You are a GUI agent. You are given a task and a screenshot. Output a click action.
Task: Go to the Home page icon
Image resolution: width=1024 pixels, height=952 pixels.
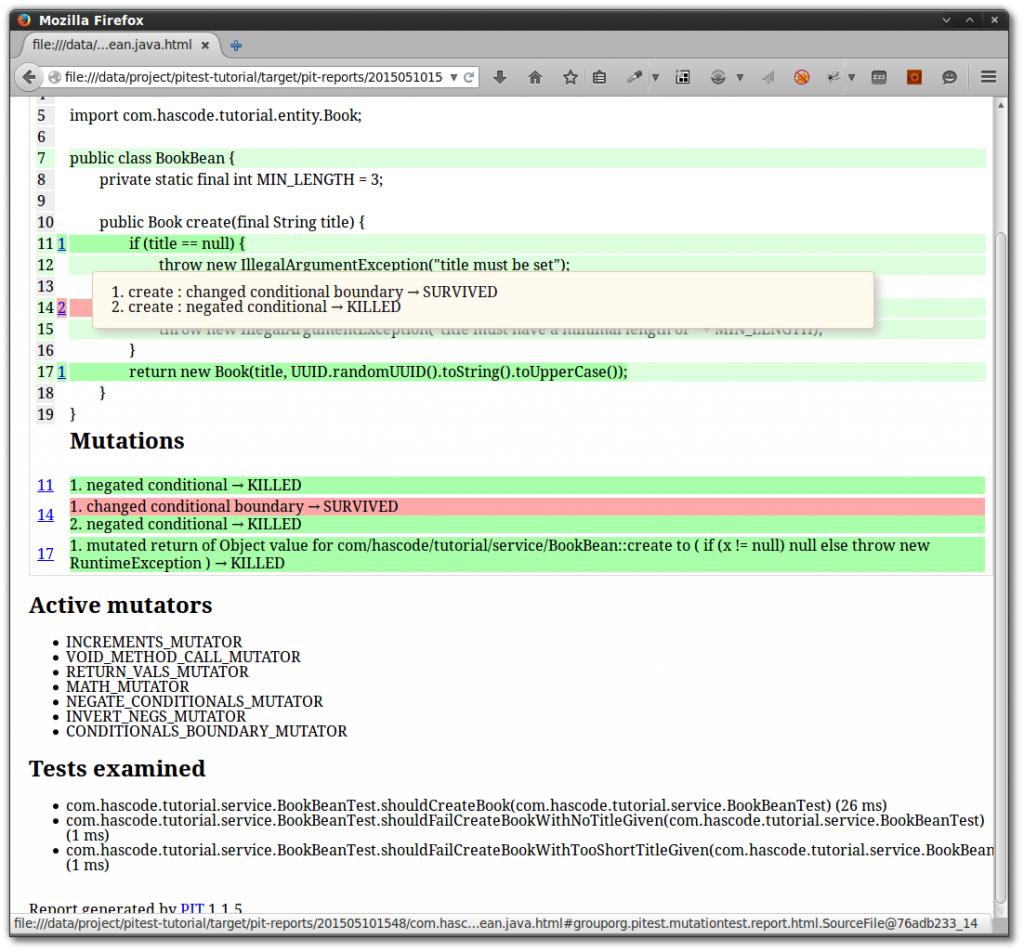[x=536, y=77]
